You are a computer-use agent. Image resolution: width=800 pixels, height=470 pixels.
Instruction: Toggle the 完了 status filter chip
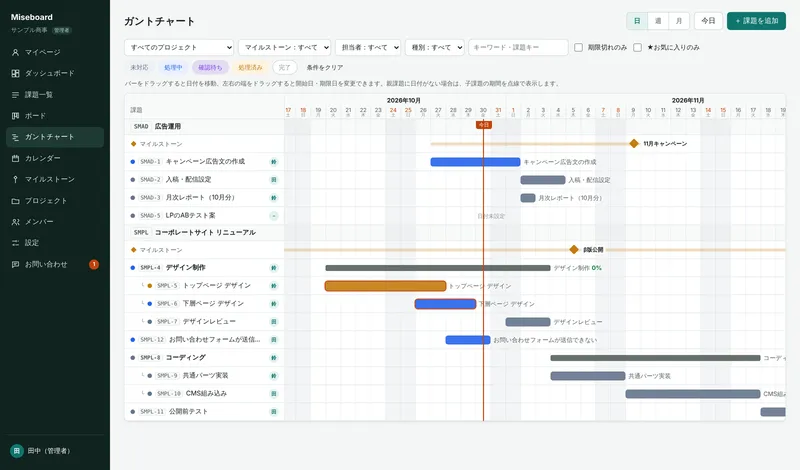tap(285, 67)
